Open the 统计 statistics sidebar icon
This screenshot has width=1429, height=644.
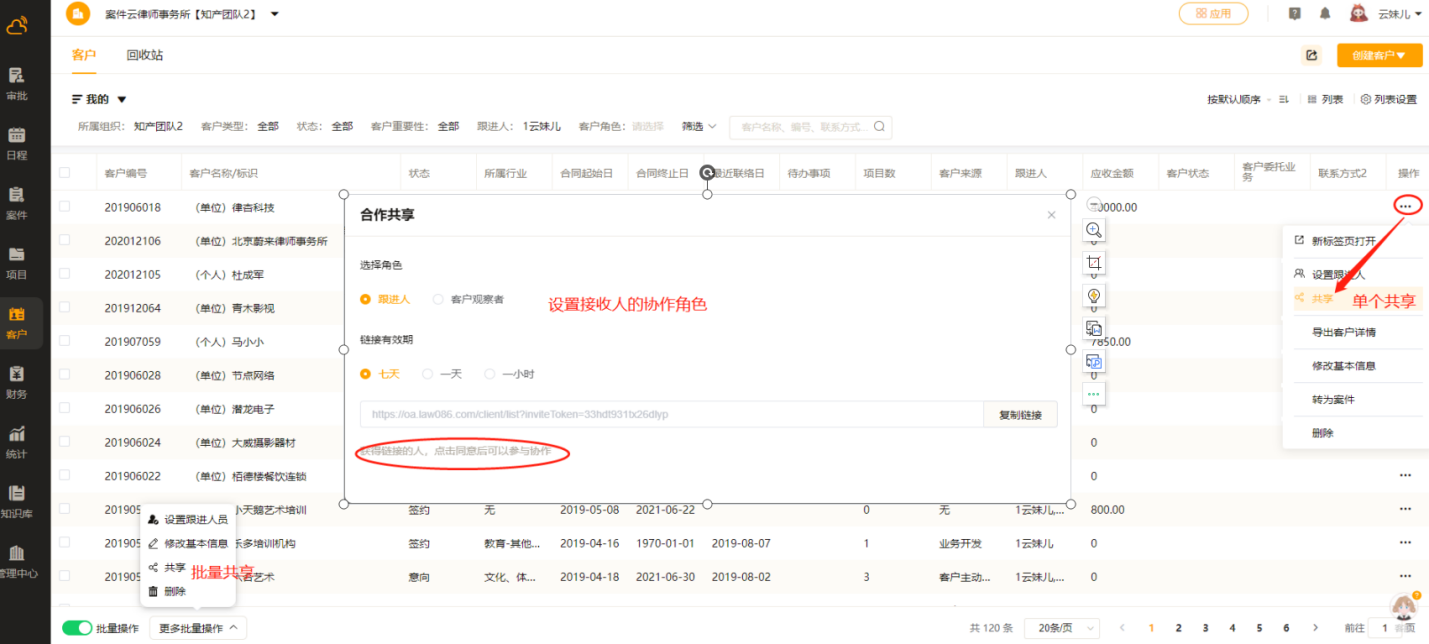(x=17, y=441)
